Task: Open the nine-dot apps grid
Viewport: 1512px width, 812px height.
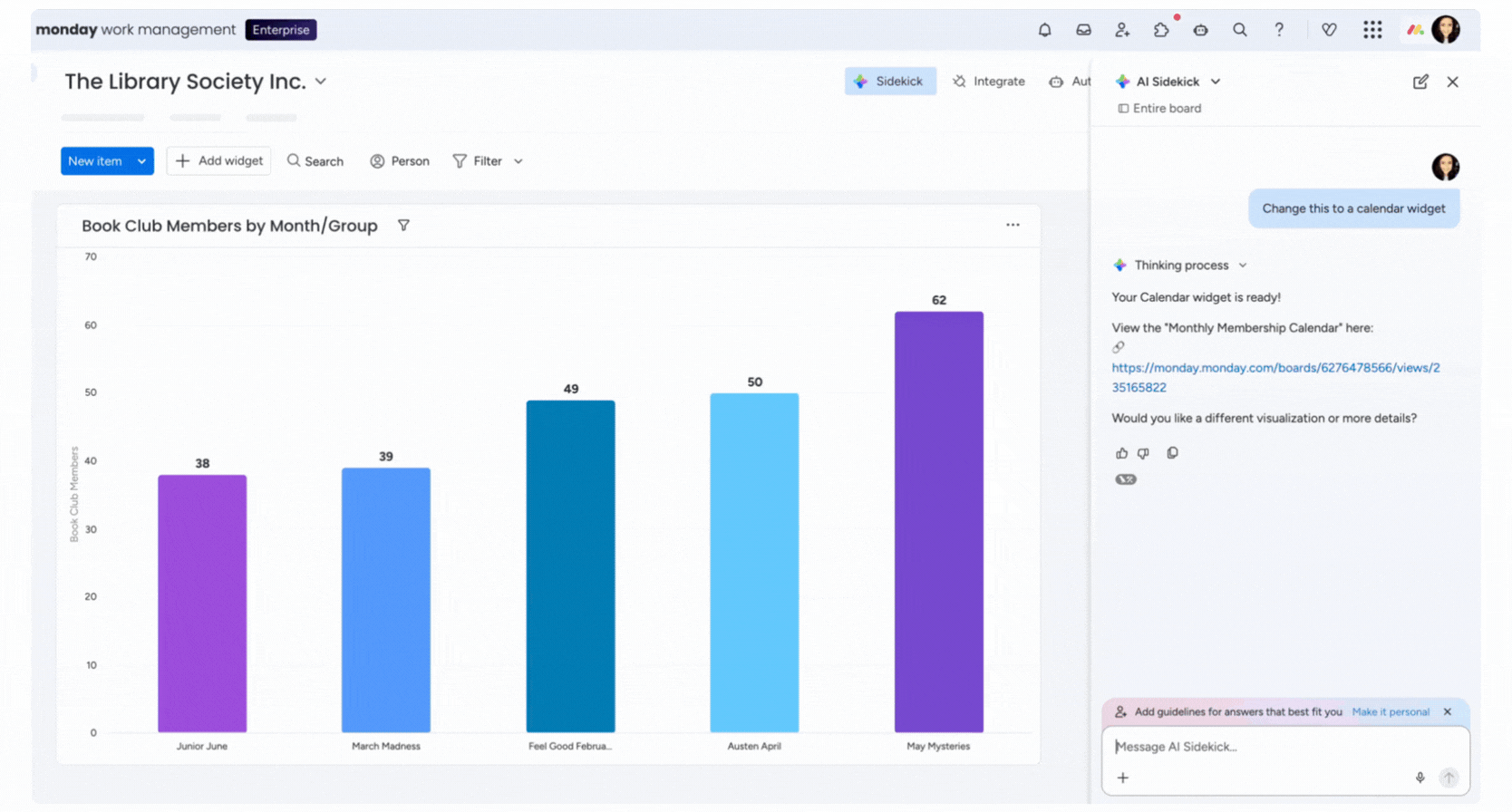Action: 1371,30
